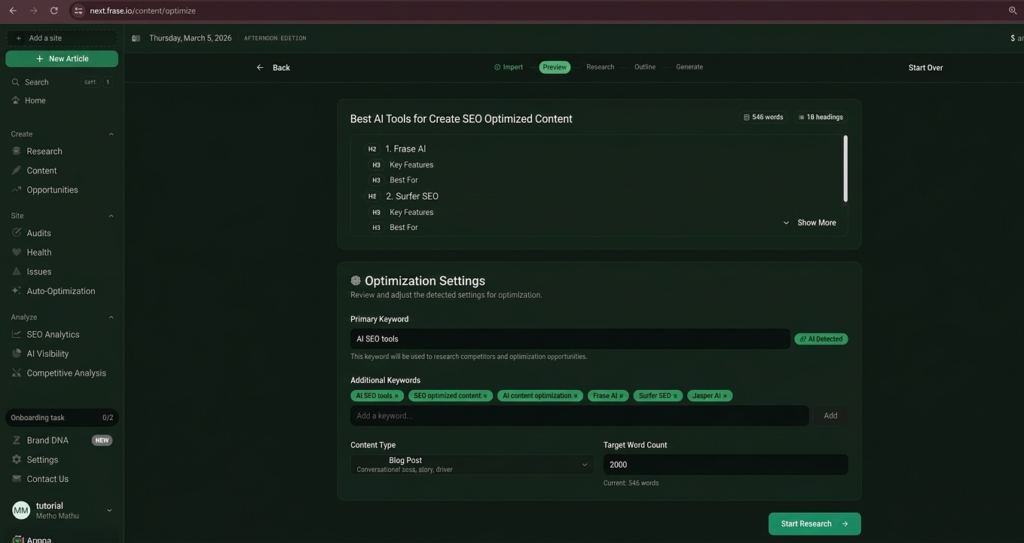This screenshot has height=543, width=1024.
Task: Open the Content Type Blog Post dropdown
Action: 472,465
